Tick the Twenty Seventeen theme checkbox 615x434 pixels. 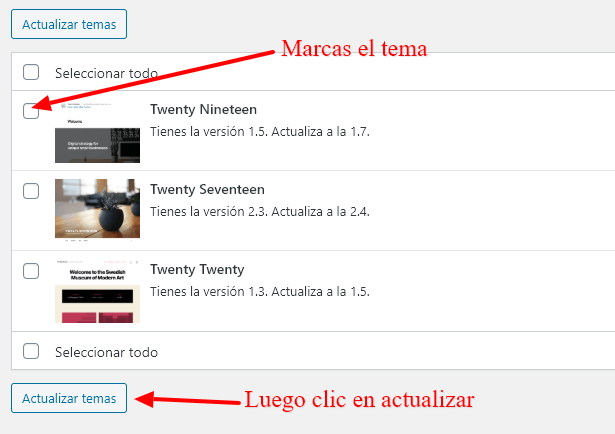tap(31, 191)
